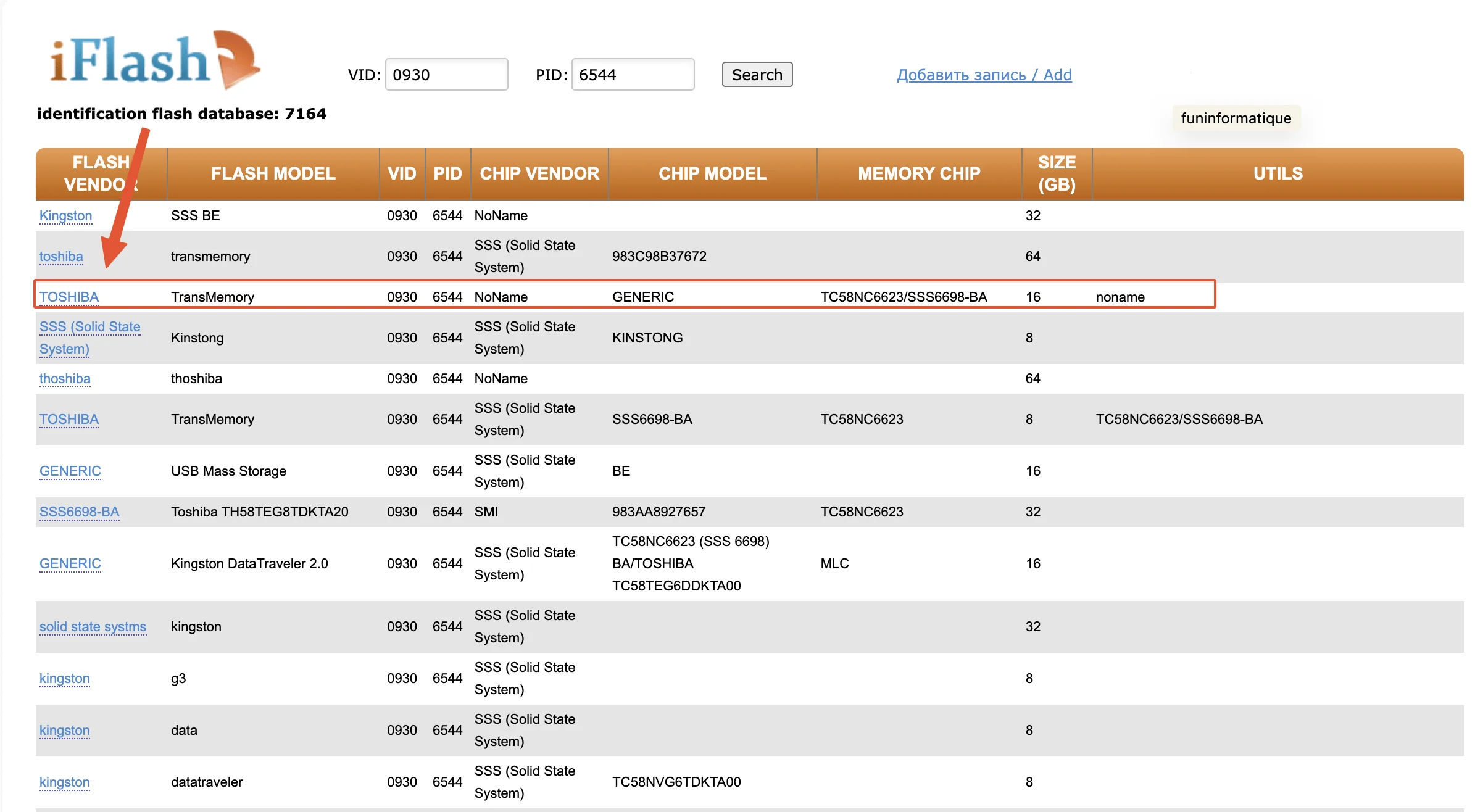1475x812 pixels.
Task: Click the PID input field
Action: [633, 75]
